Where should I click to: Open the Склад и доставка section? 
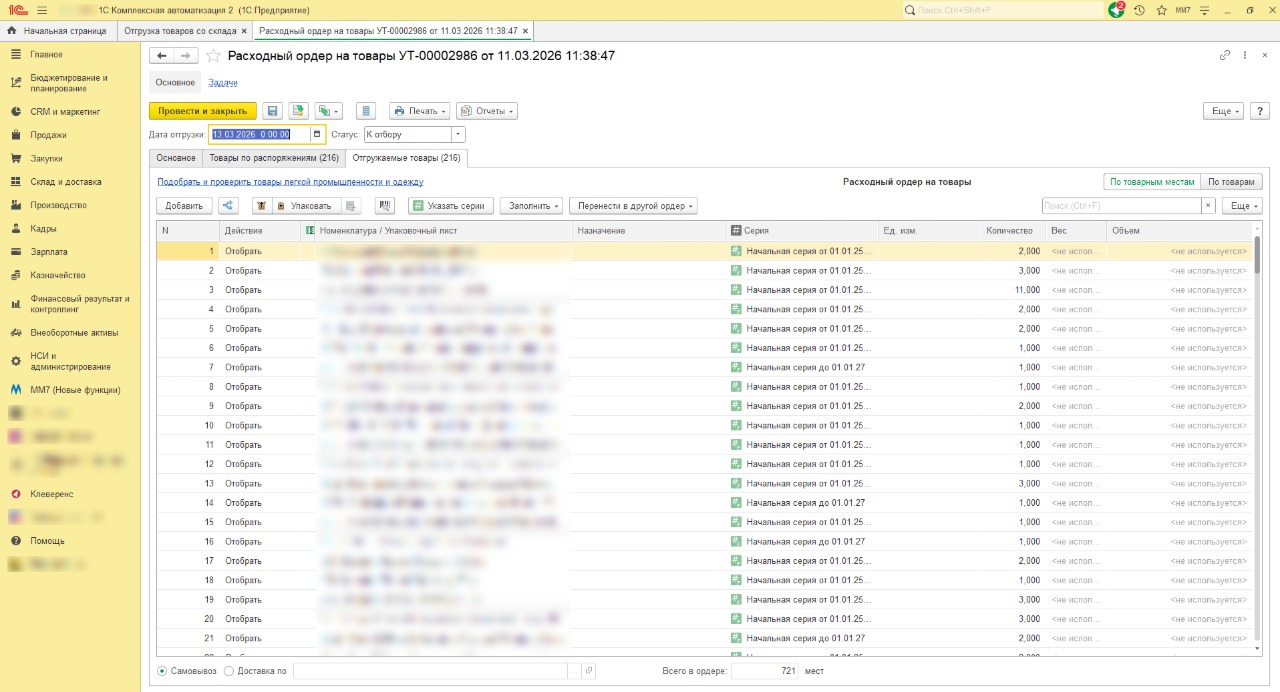(x=66, y=182)
